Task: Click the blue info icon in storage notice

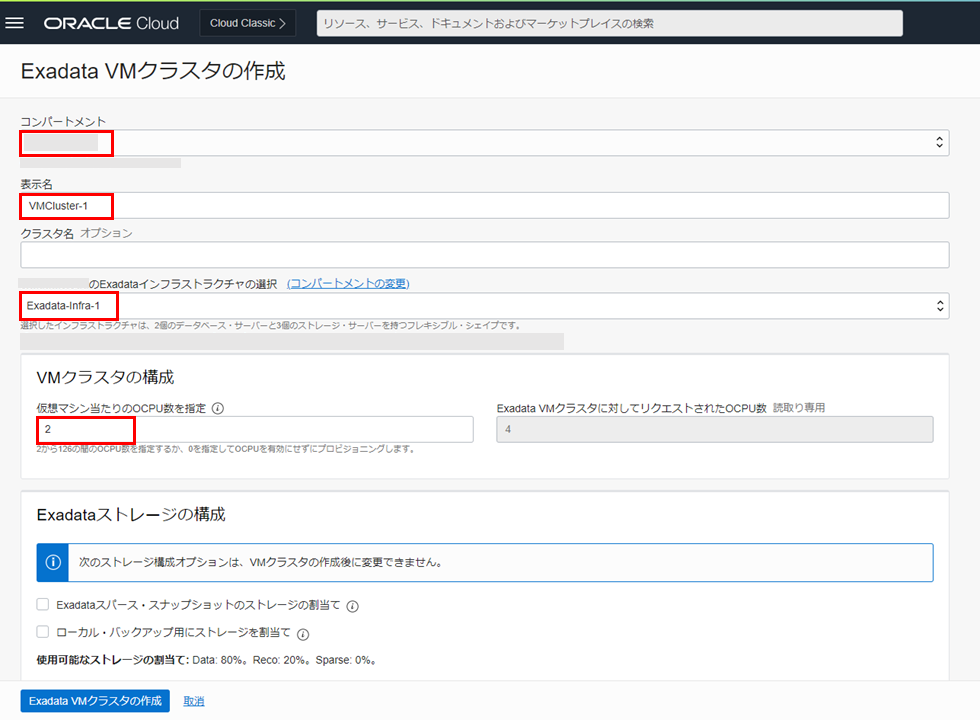Action: point(53,562)
